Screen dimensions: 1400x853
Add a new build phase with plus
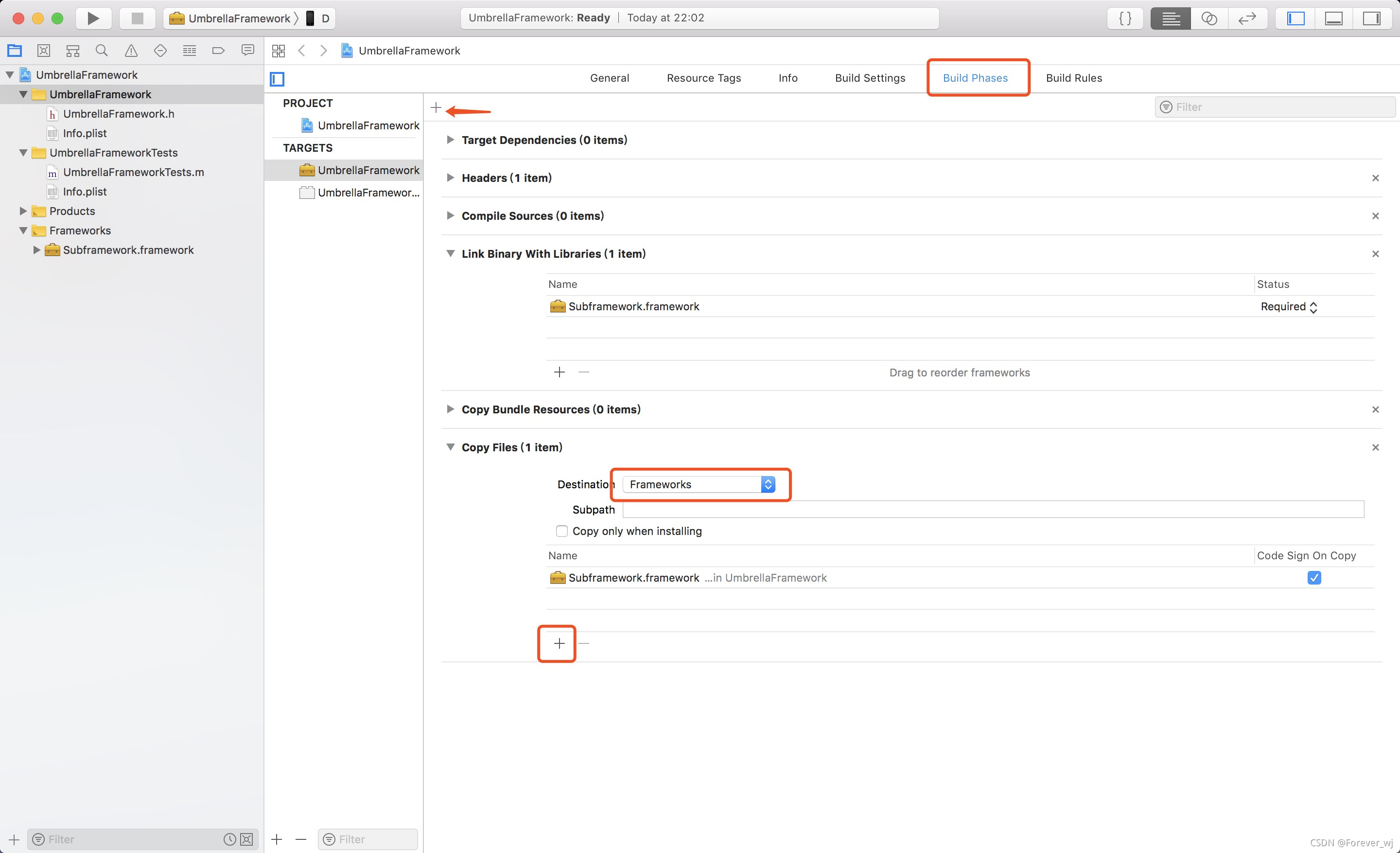coord(436,107)
